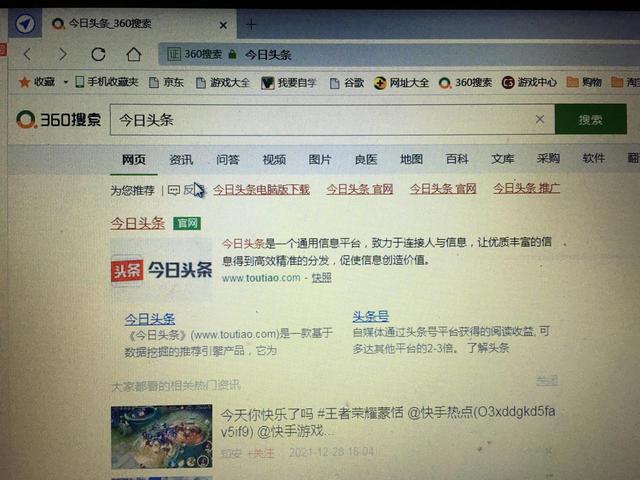Open a new tab with plus icon
The height and width of the screenshot is (480, 640).
click(x=251, y=25)
